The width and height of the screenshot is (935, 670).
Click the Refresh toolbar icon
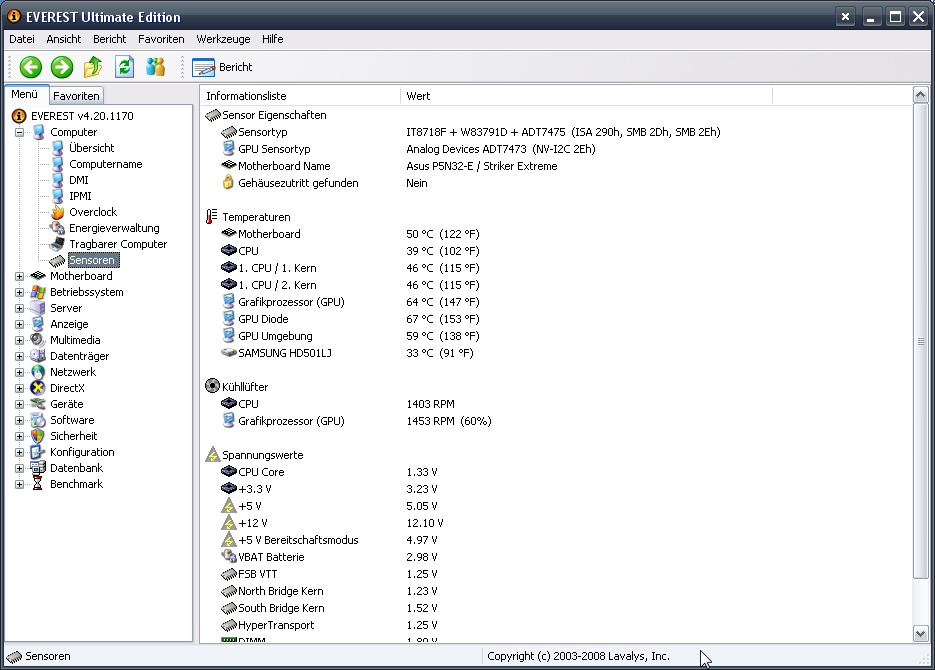tap(124, 67)
